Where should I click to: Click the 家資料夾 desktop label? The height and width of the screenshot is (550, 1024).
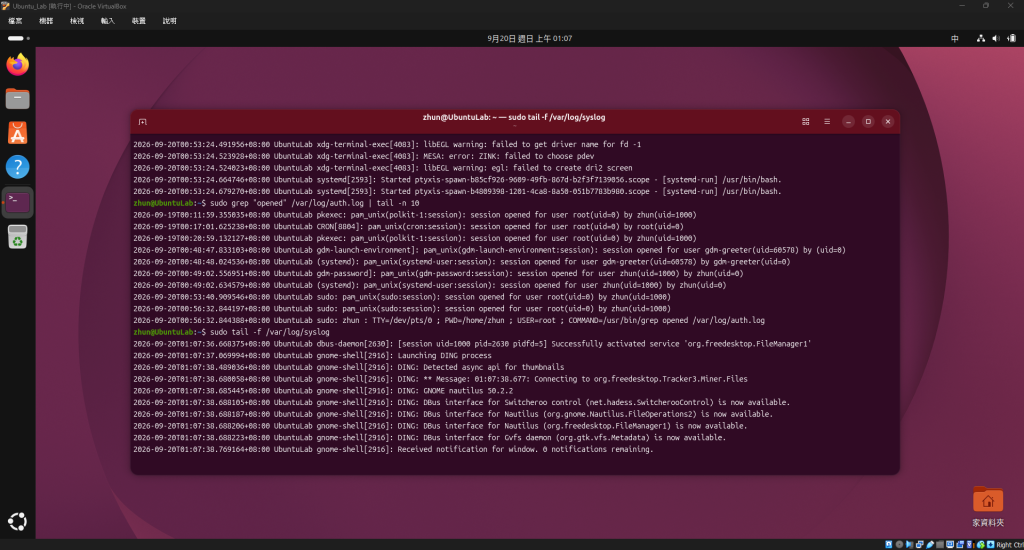click(x=987, y=523)
